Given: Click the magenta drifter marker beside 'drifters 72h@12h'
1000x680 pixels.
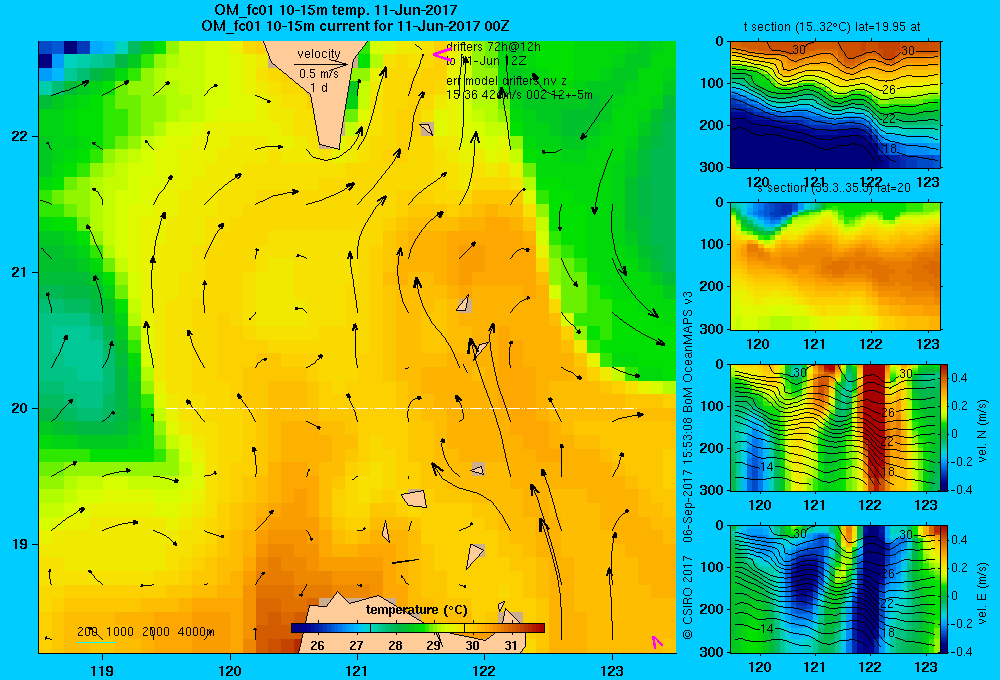Looking at the screenshot, I should point(442,55).
